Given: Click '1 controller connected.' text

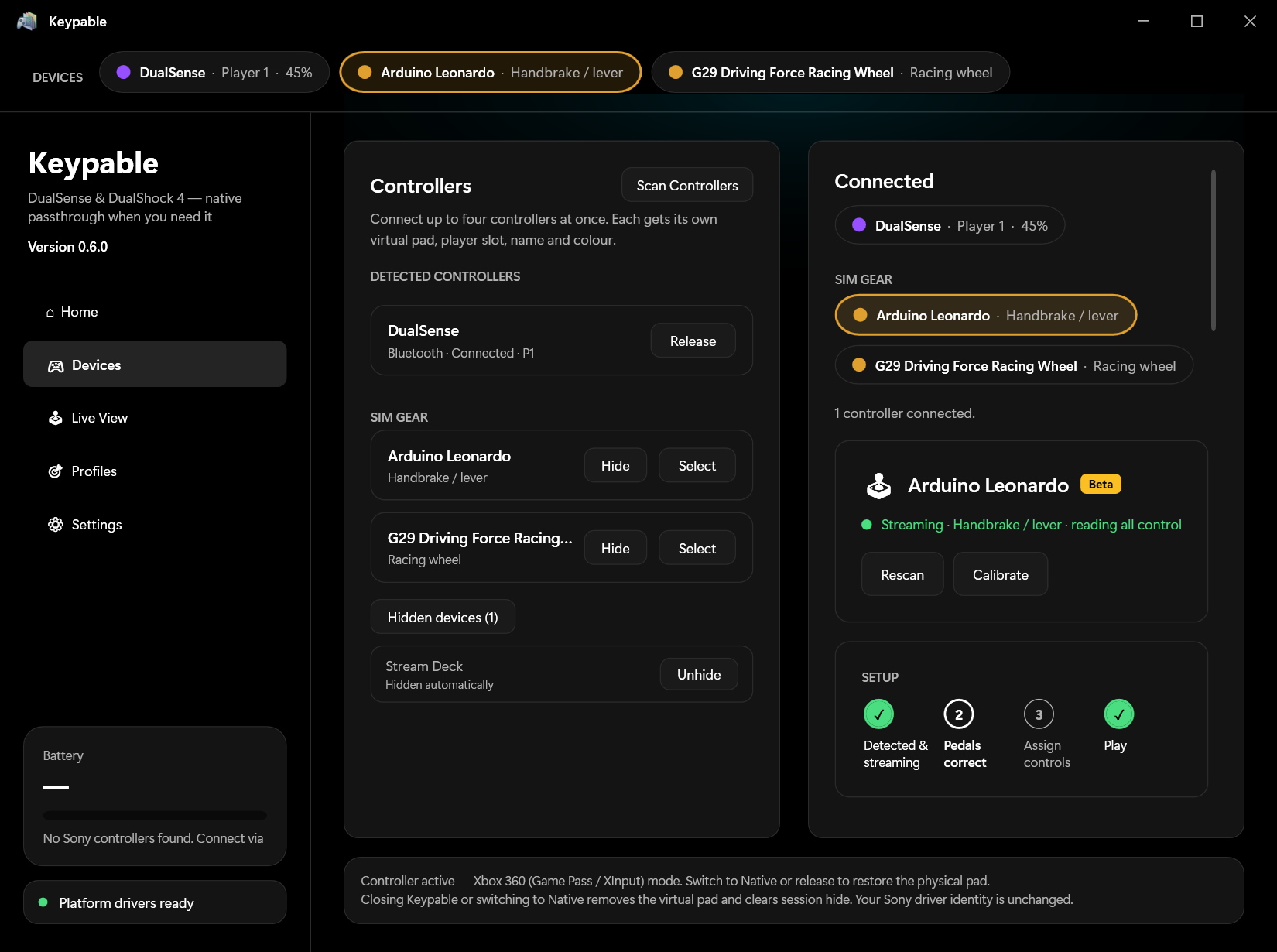Looking at the screenshot, I should pos(905,413).
